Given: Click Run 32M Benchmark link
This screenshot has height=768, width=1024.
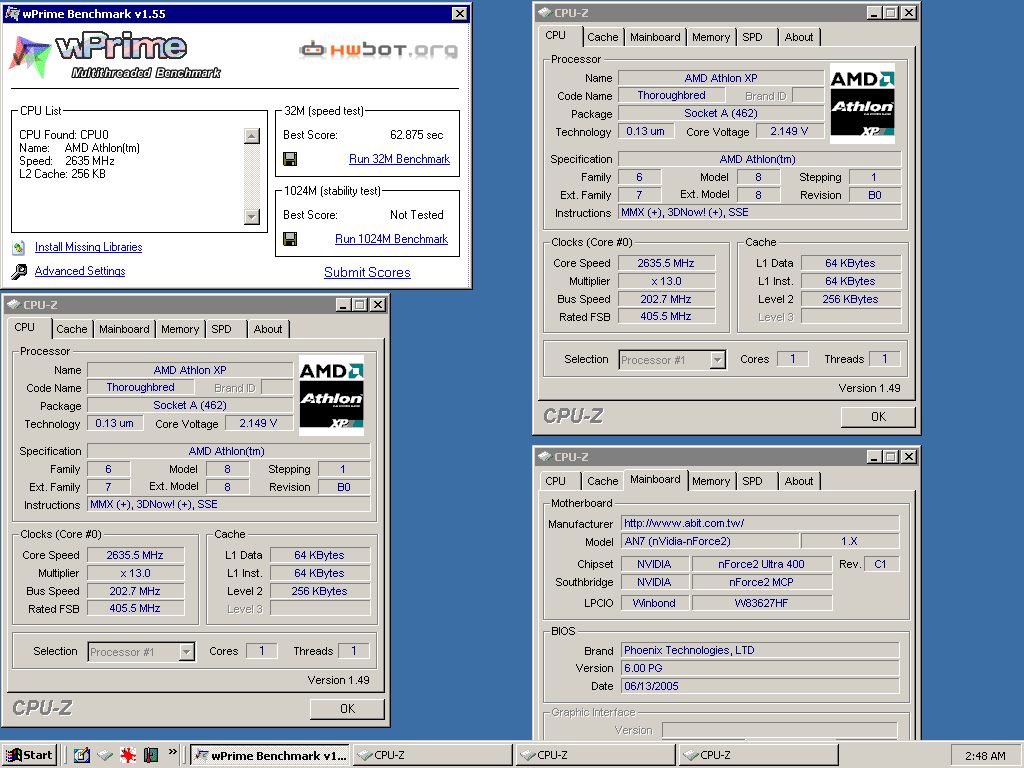Looking at the screenshot, I should 400,159.
